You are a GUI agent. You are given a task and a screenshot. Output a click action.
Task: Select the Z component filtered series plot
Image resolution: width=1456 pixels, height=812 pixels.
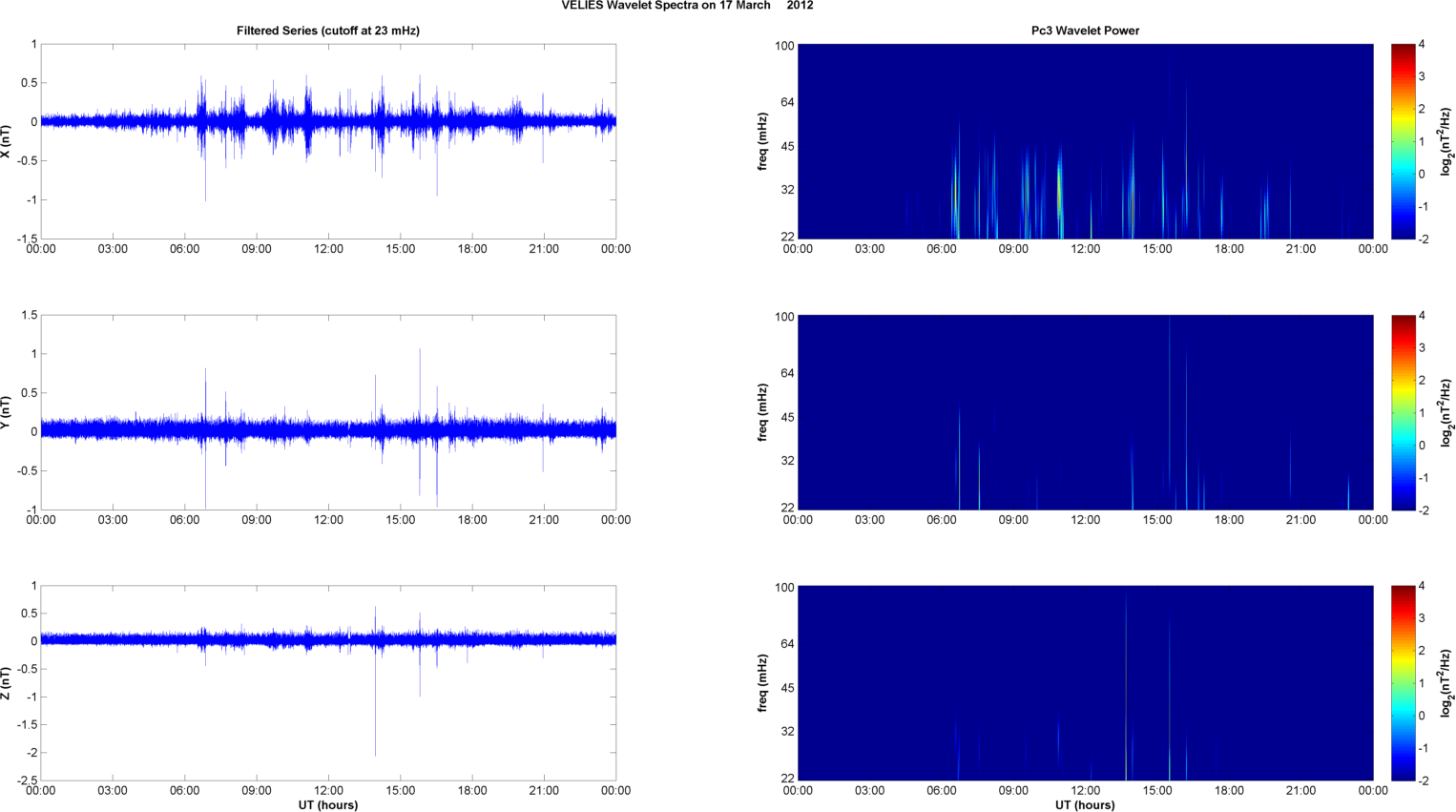pyautogui.click(x=328, y=683)
